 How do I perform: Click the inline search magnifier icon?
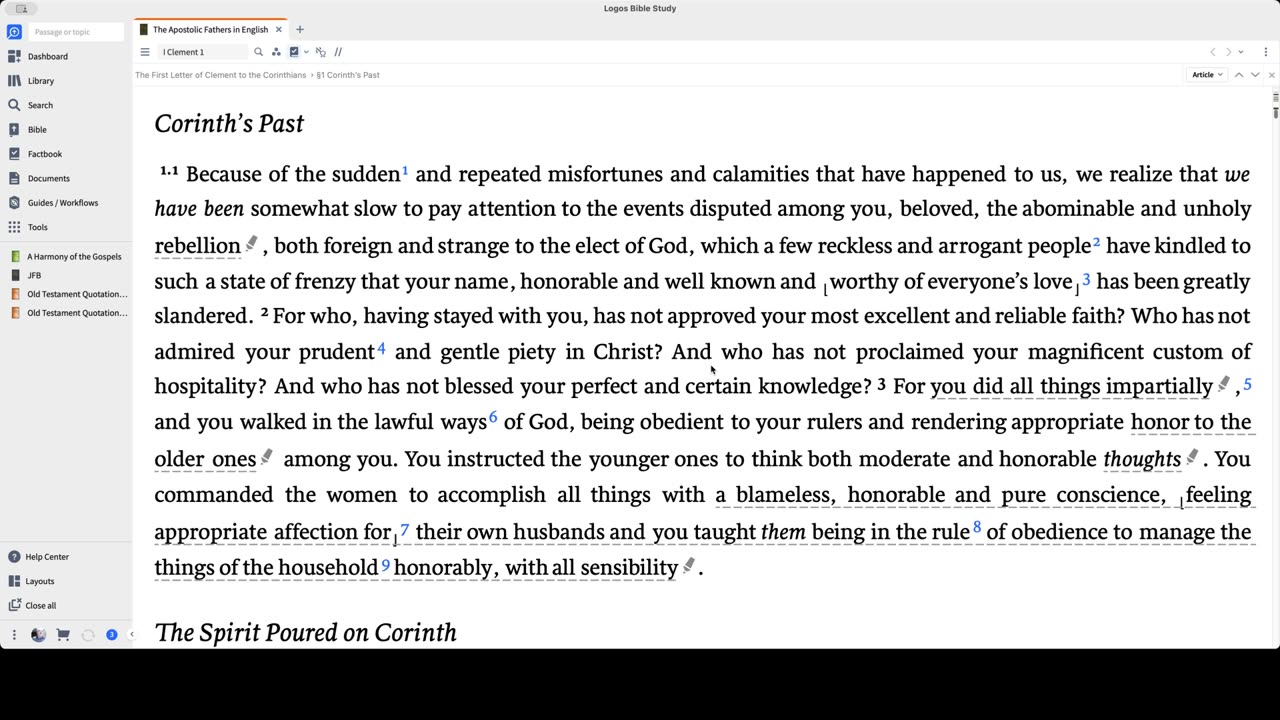point(258,52)
